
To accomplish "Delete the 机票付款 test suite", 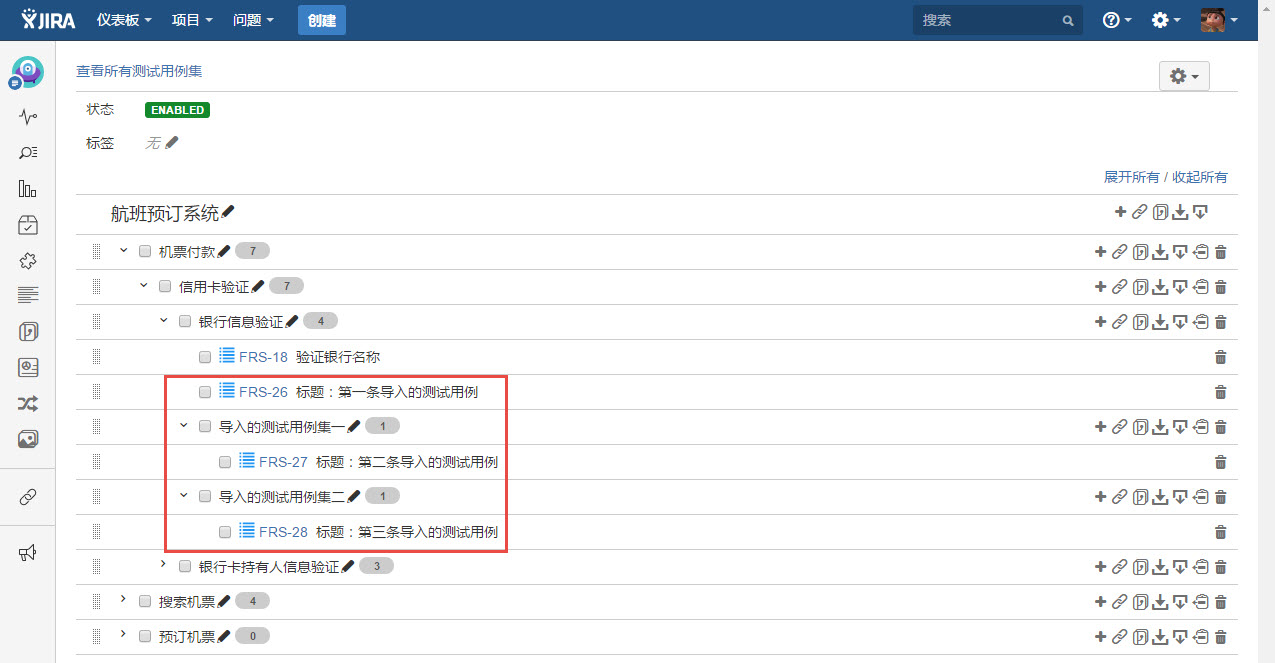I will (x=1220, y=252).
